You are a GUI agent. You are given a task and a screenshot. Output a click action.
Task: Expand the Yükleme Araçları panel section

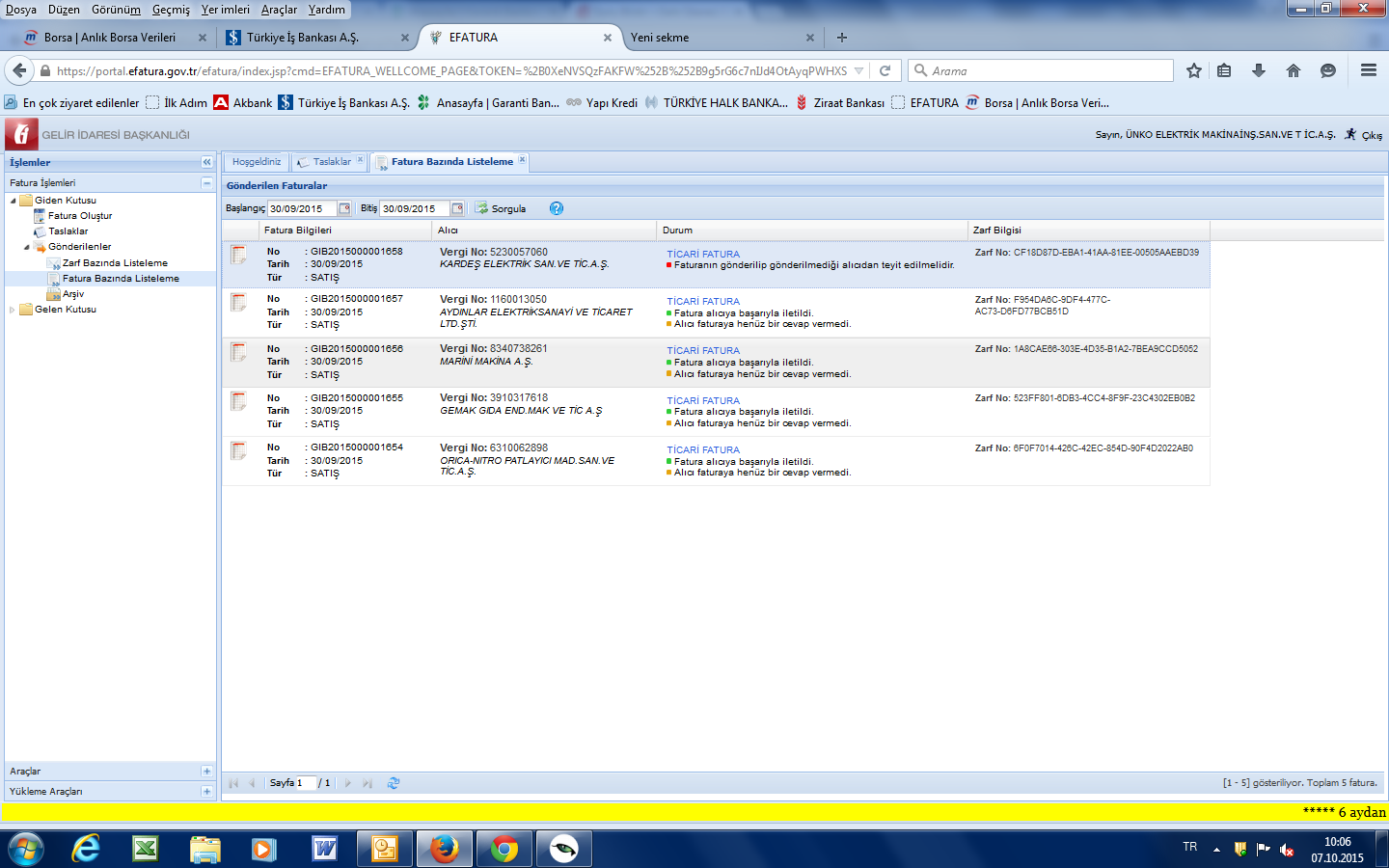click(x=206, y=792)
